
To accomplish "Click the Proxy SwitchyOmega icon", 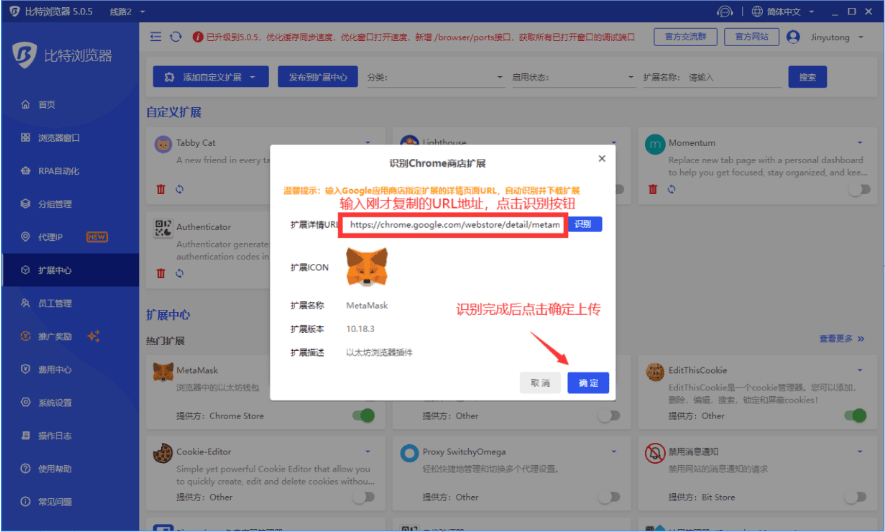I will pos(409,453).
